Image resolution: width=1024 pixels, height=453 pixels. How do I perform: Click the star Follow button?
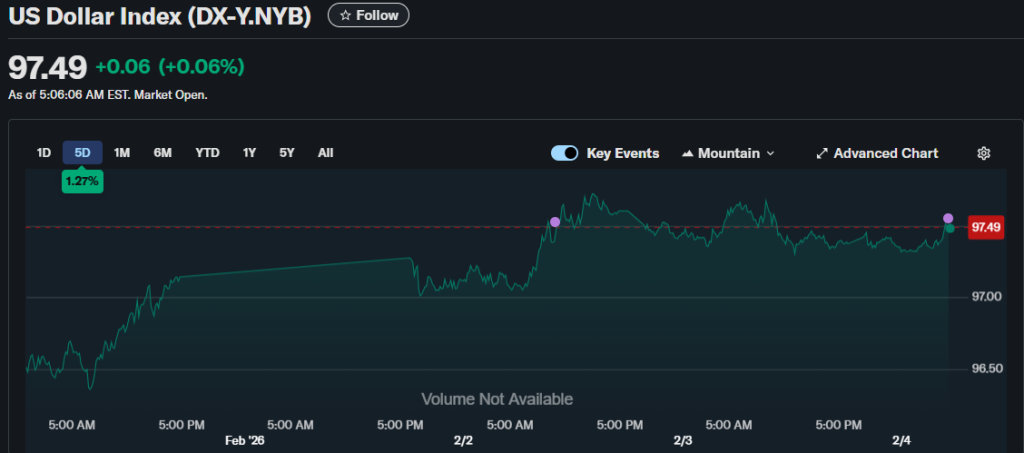[368, 15]
